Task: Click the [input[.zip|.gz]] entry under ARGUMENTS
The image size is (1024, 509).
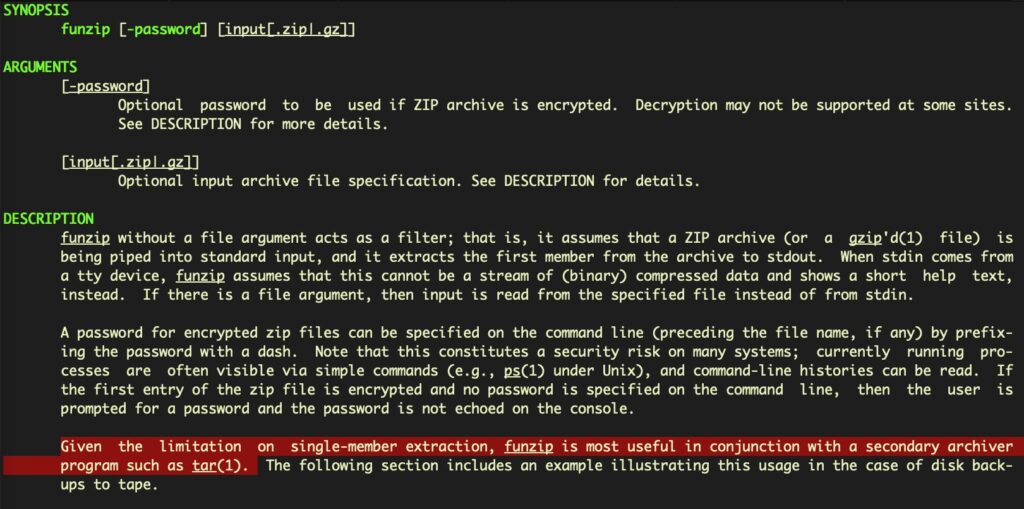Action: pyautogui.click(x=130, y=162)
